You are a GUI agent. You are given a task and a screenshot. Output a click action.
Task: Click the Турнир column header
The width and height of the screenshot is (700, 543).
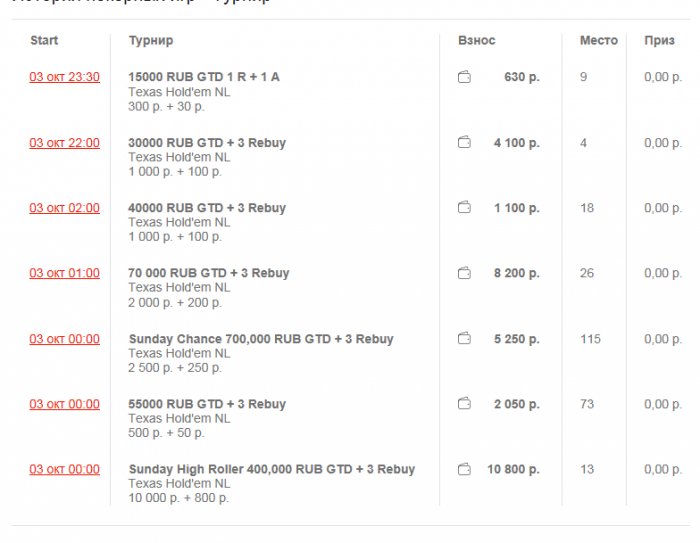(x=151, y=41)
